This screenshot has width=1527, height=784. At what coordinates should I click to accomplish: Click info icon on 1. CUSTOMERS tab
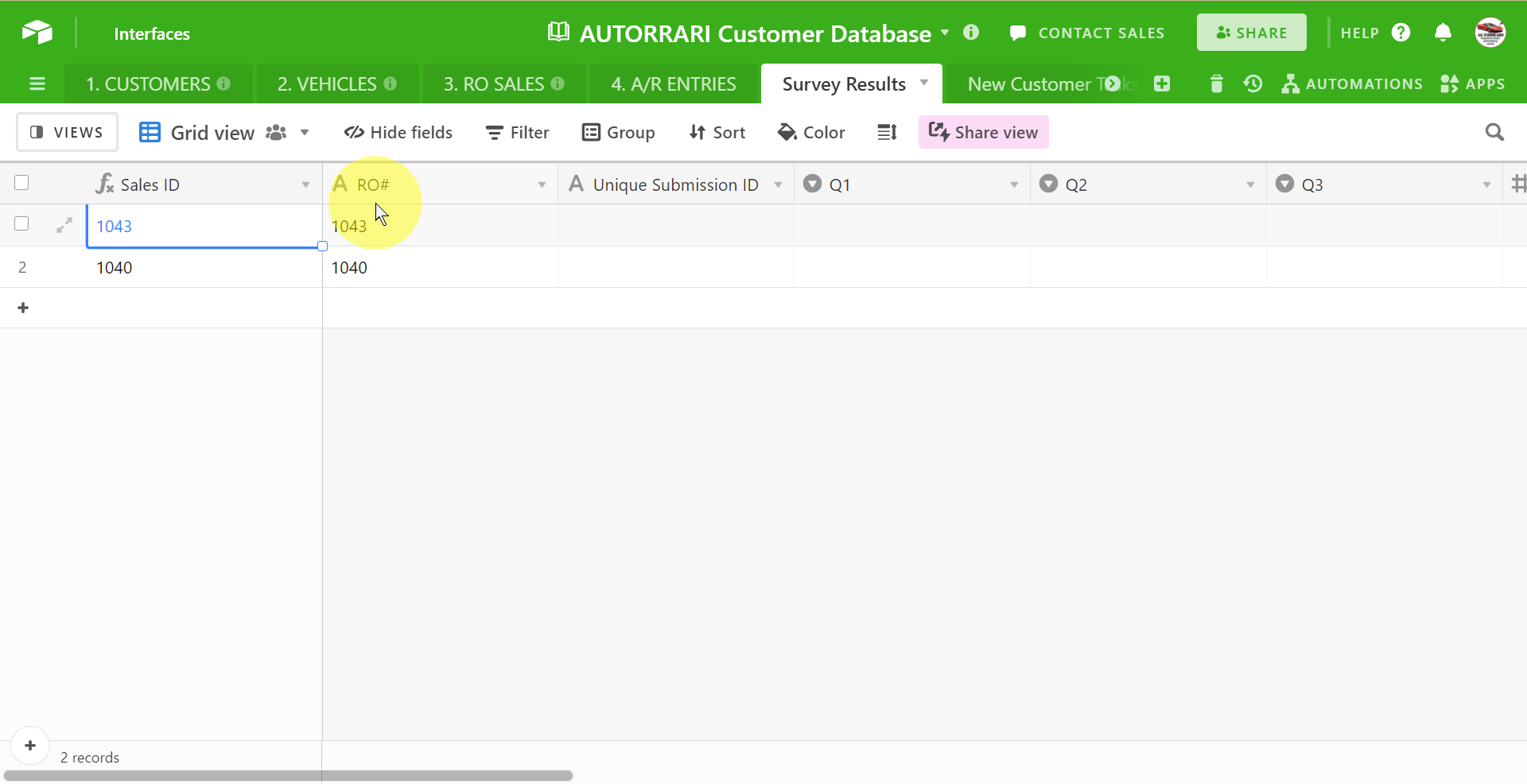223,83
